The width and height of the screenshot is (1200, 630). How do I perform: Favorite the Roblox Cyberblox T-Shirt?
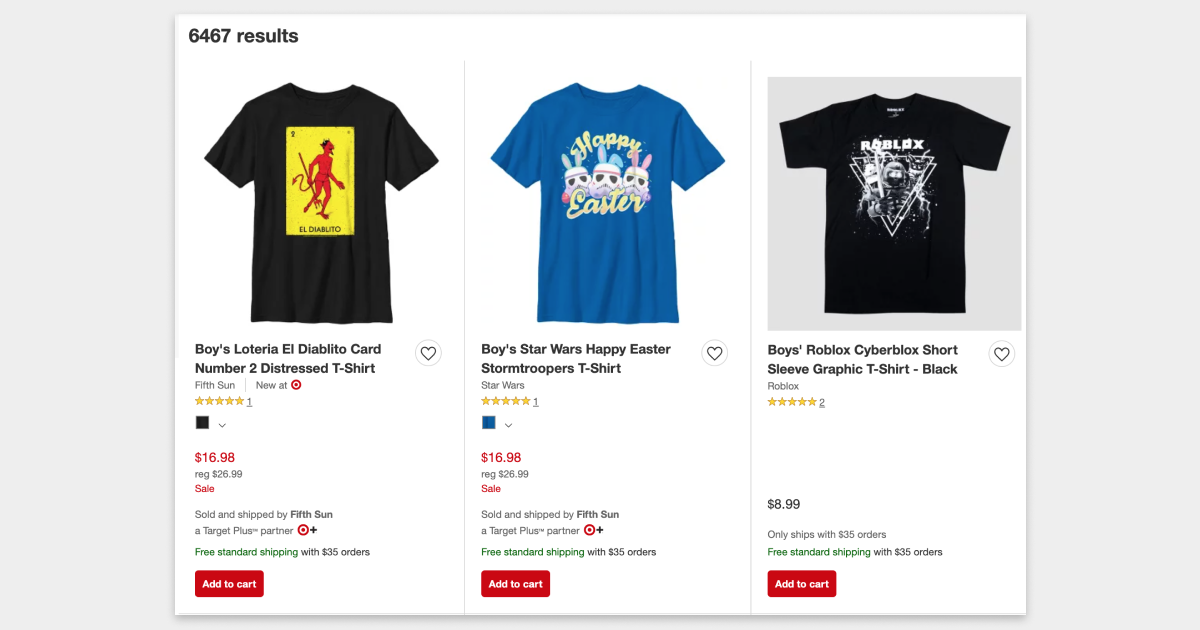pyautogui.click(x=1001, y=354)
